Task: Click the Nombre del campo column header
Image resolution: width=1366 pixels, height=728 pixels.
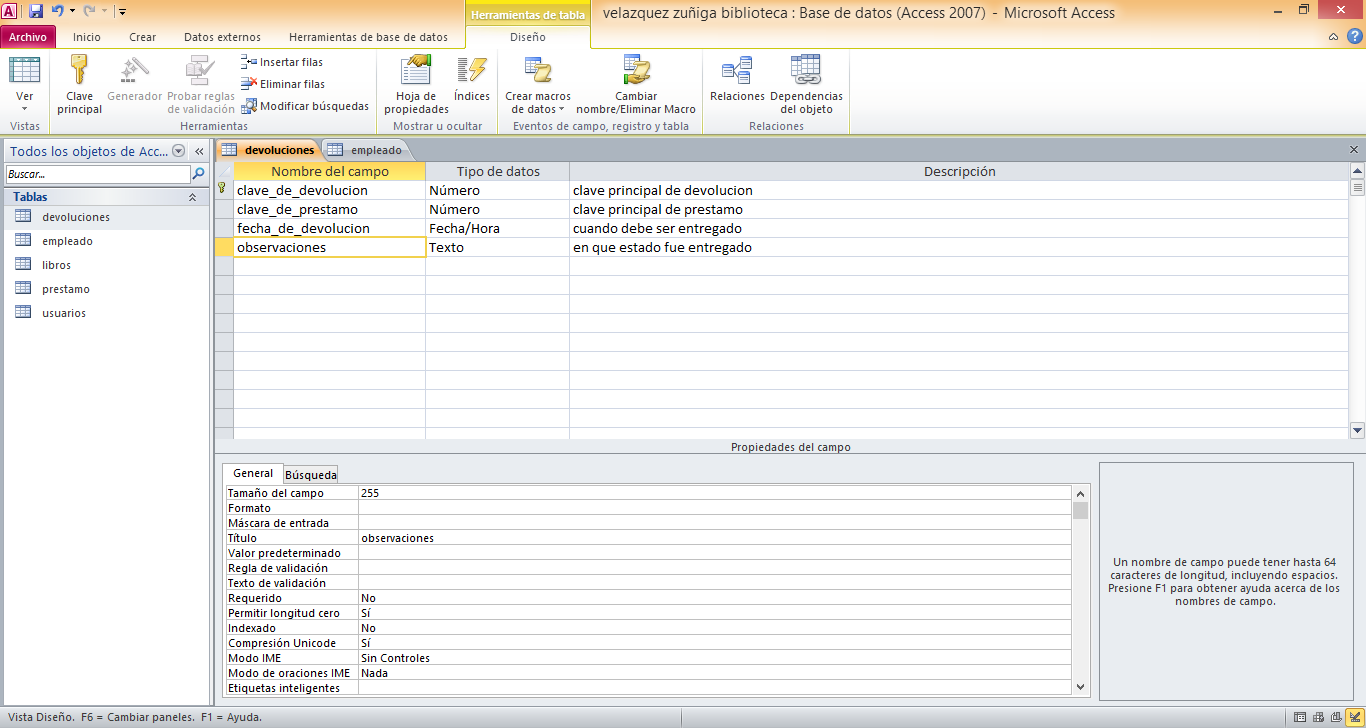Action: [330, 171]
